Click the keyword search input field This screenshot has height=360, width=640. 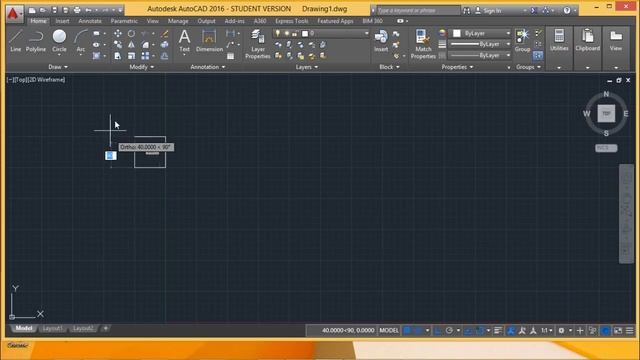418,10
